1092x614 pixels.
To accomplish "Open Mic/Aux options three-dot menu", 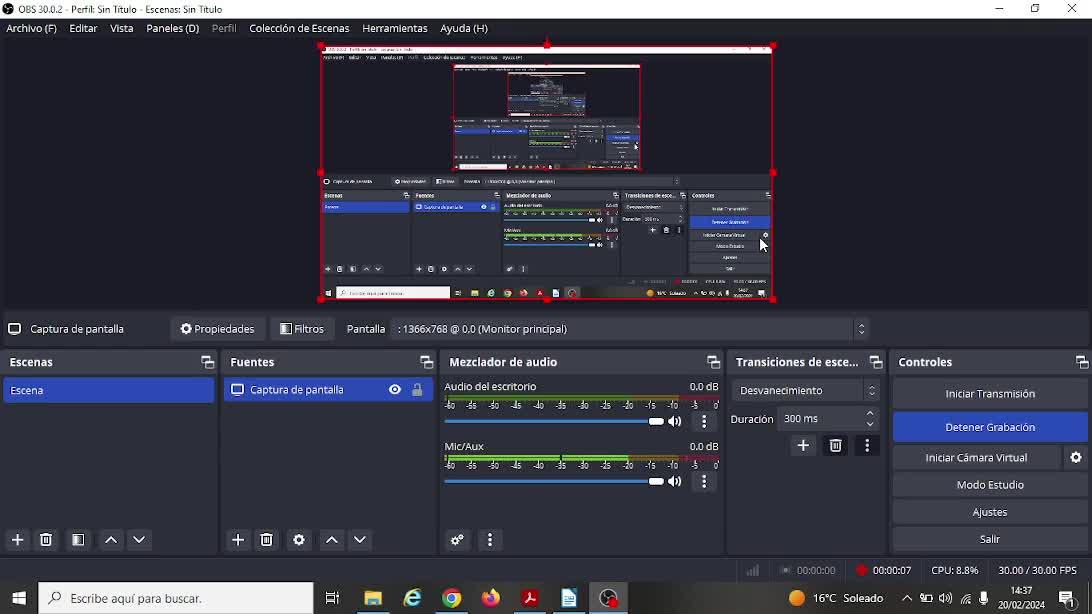I will [x=704, y=481].
